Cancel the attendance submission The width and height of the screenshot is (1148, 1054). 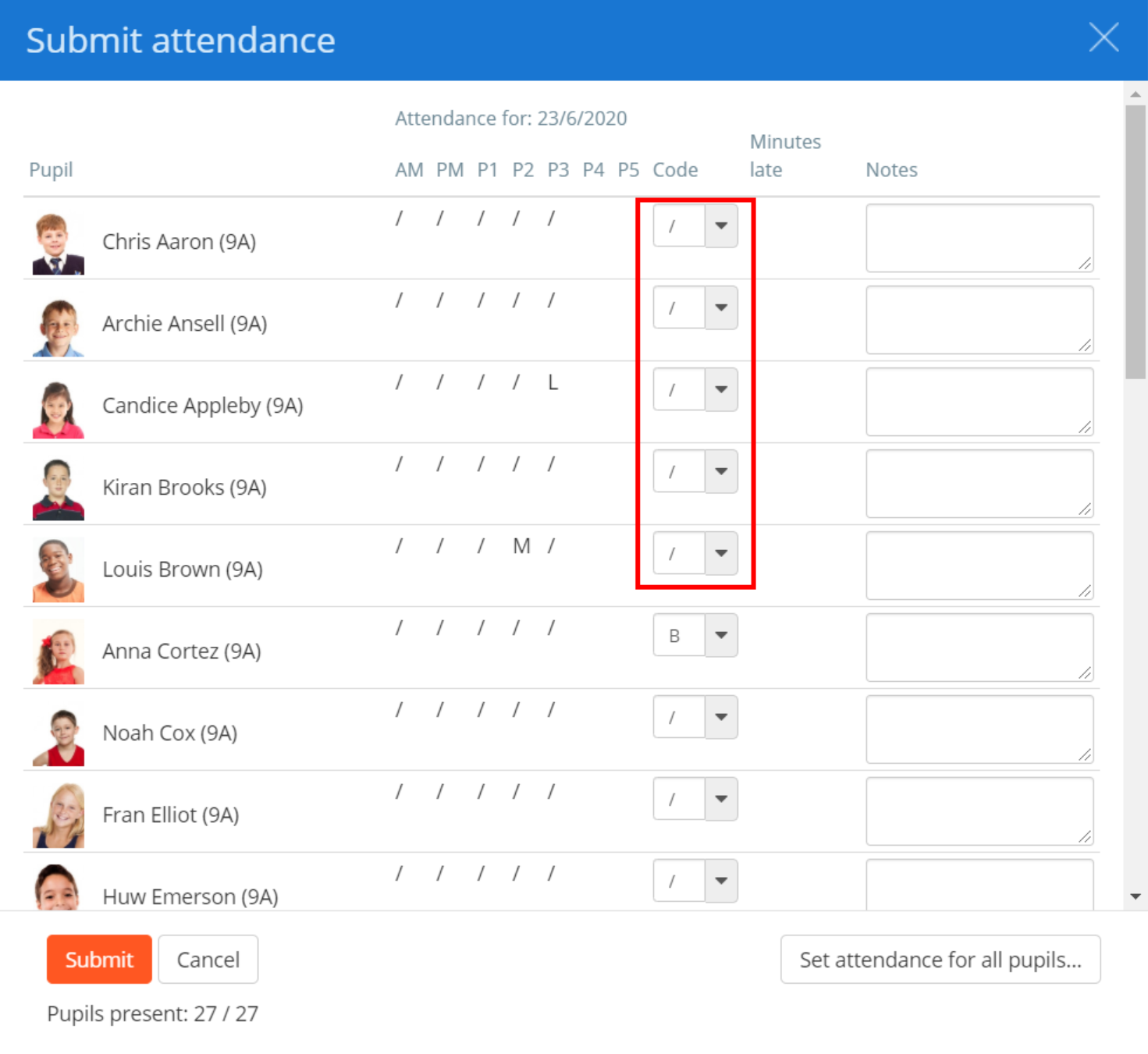point(208,959)
